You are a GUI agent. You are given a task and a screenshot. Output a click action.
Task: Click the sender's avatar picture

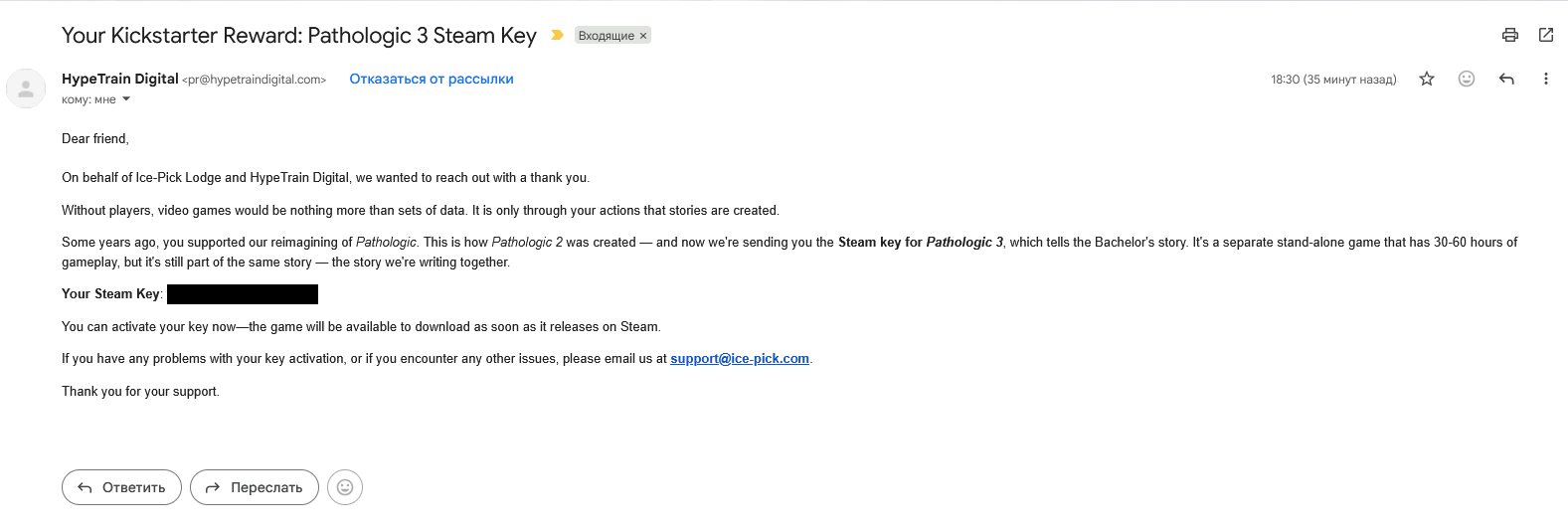pyautogui.click(x=26, y=89)
